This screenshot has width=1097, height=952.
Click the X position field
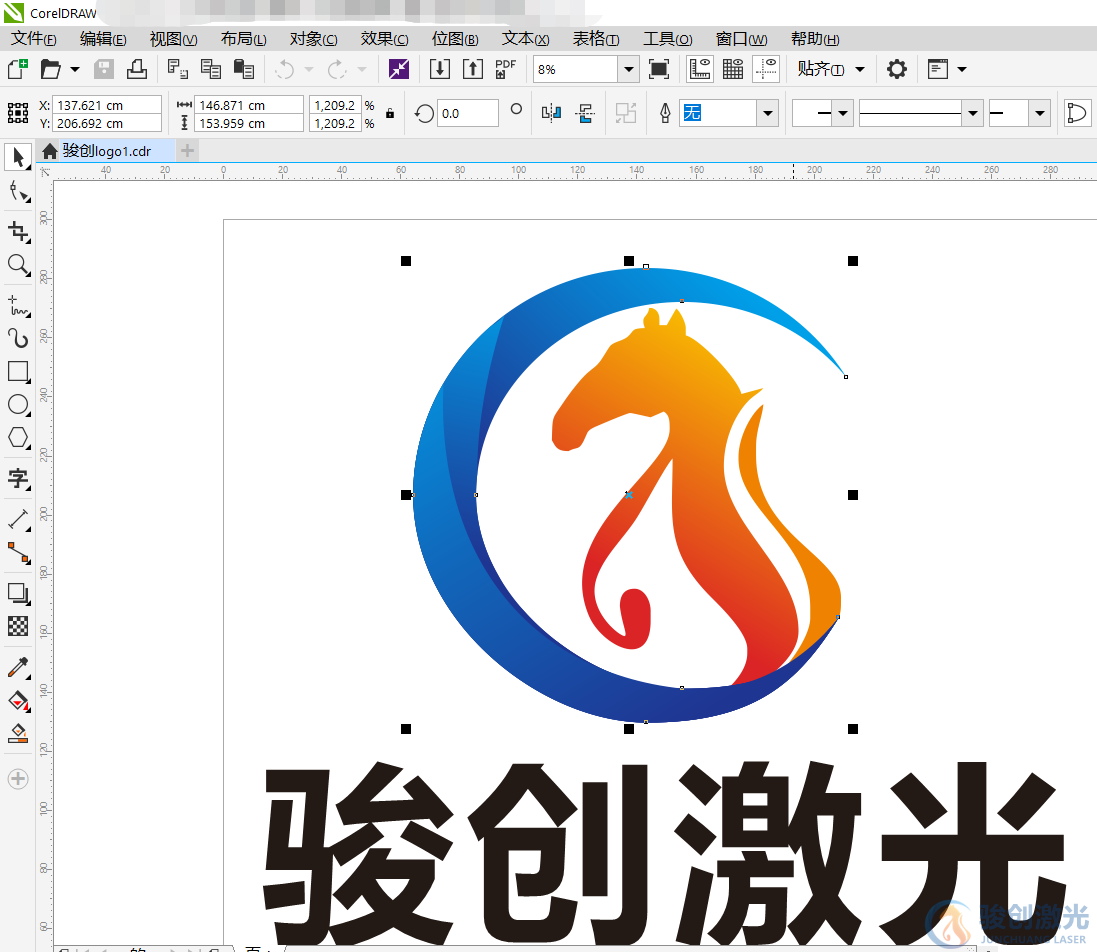(107, 105)
